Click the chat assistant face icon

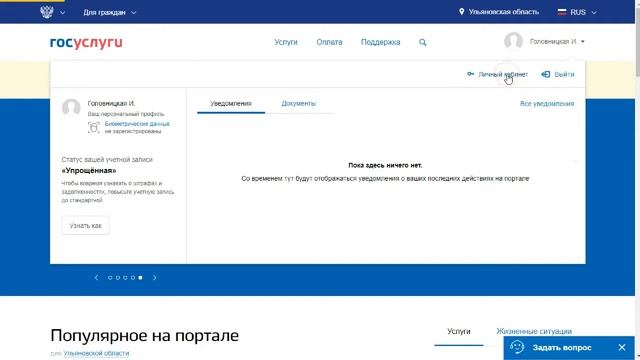(517, 347)
